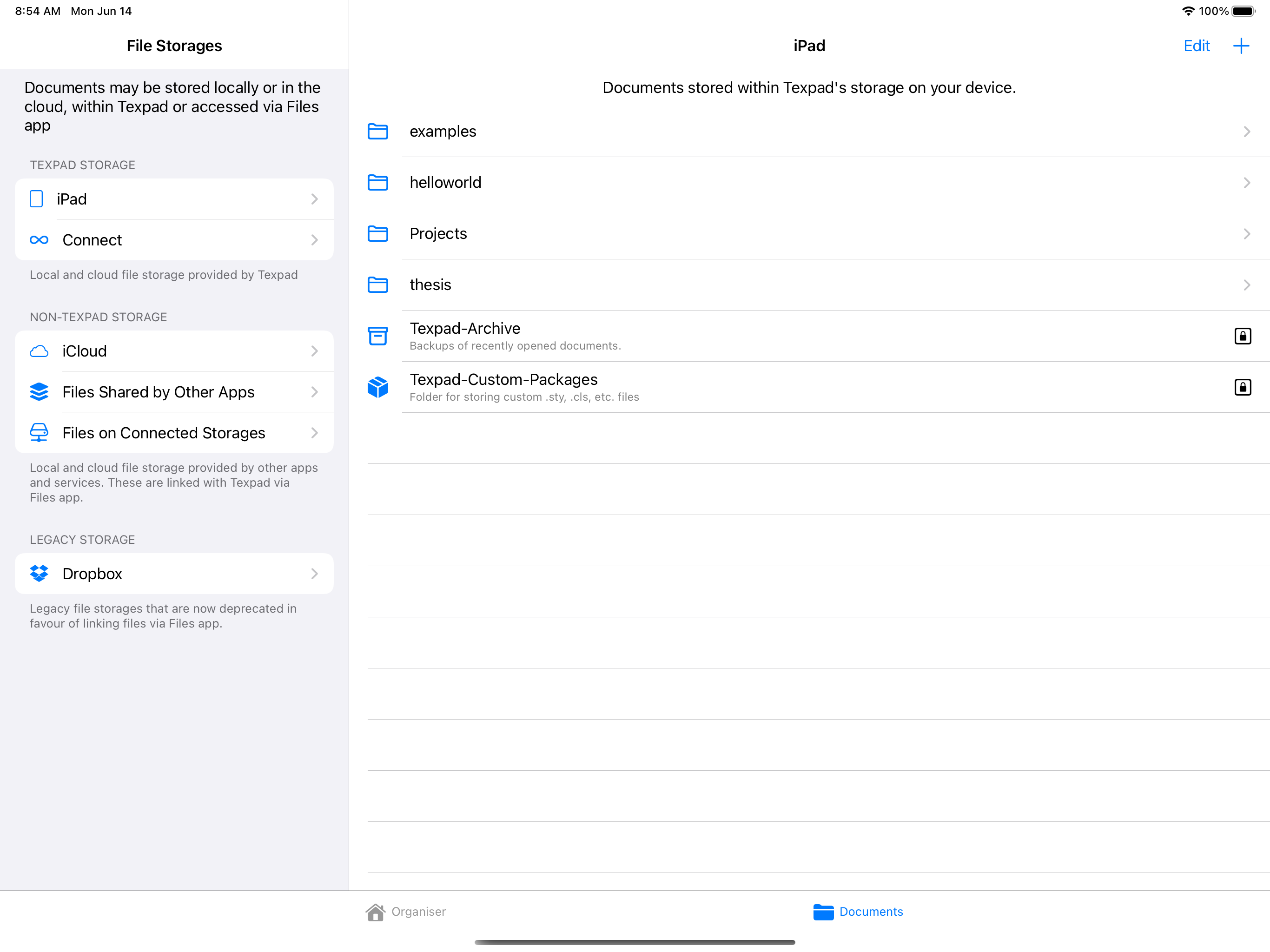
Task: Open iPad storage via its chevron
Action: tap(314, 199)
